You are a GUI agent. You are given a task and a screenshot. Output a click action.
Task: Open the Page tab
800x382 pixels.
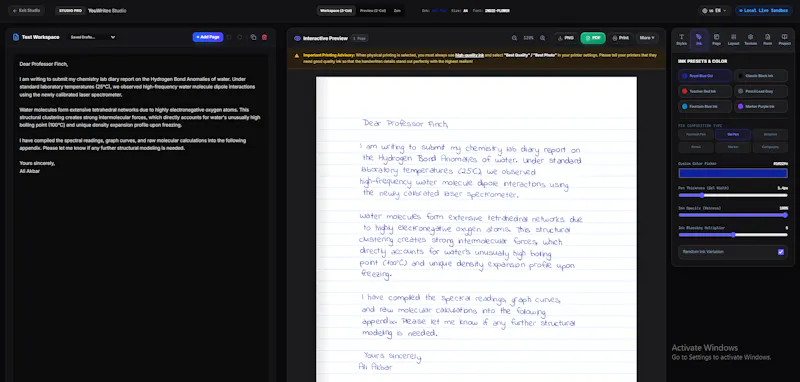[x=716, y=40]
